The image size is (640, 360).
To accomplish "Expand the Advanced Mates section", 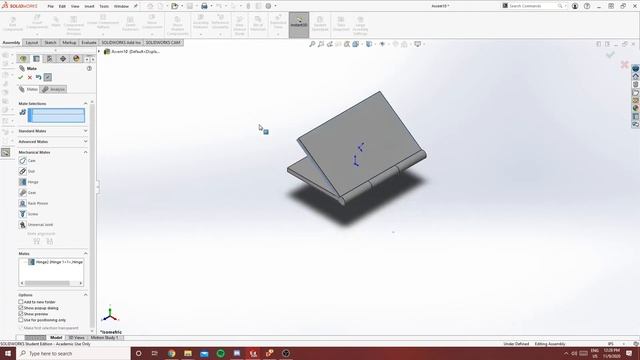I will (85, 142).
